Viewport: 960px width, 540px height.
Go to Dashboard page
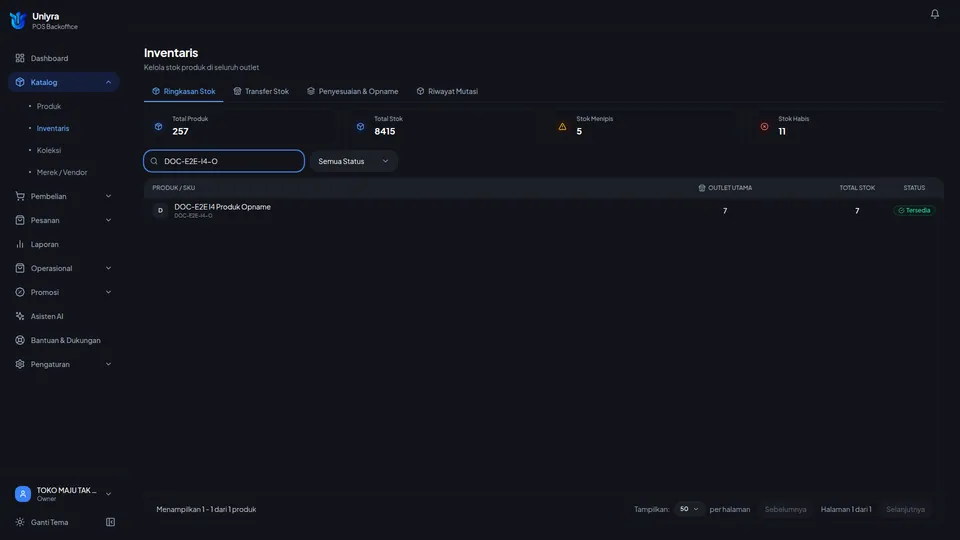(x=64, y=58)
